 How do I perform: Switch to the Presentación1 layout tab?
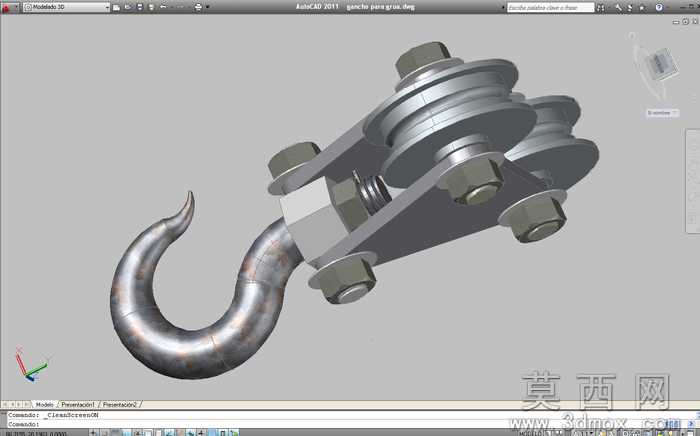78,405
